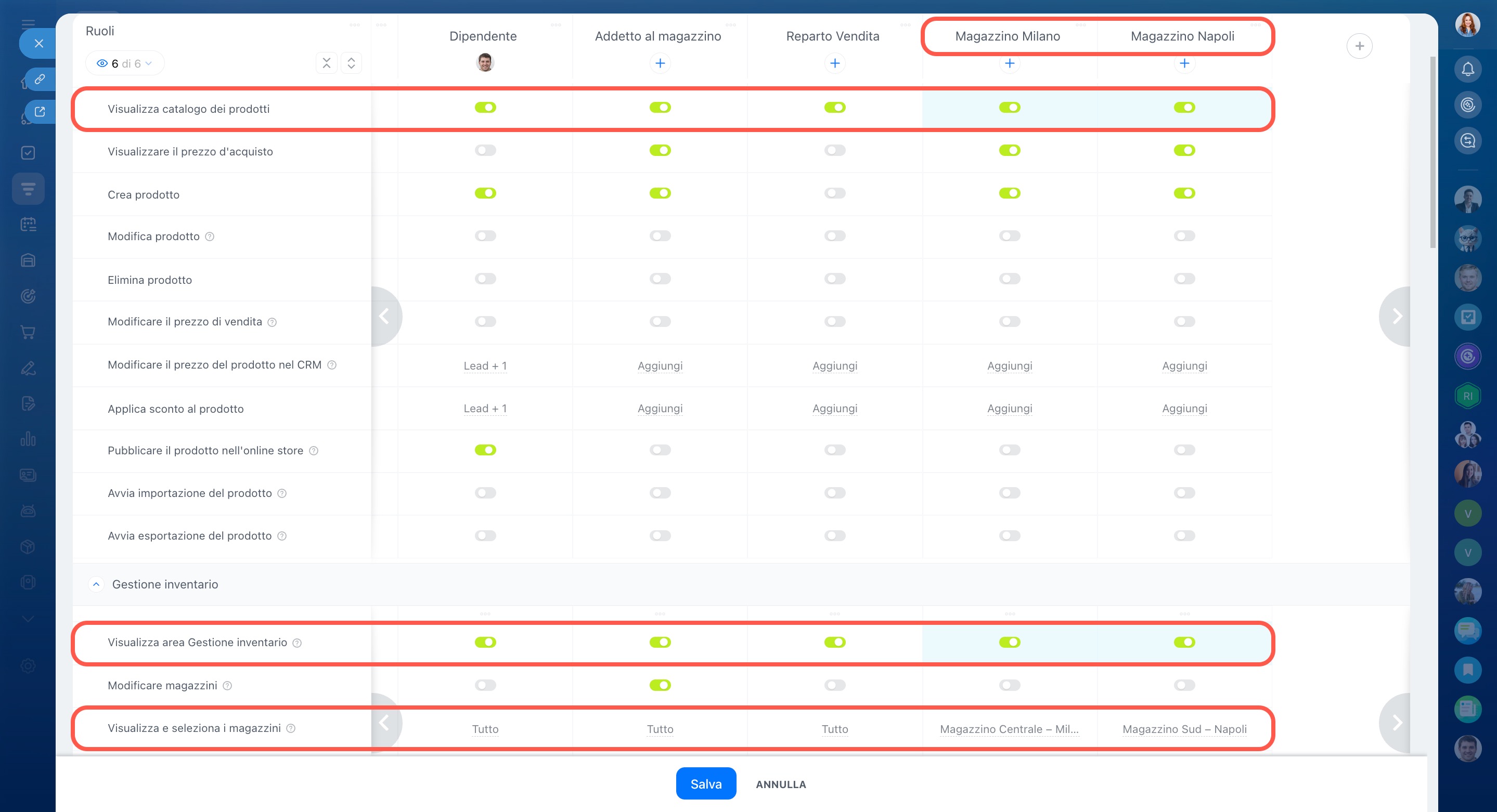Close the slider with X button

point(38,44)
